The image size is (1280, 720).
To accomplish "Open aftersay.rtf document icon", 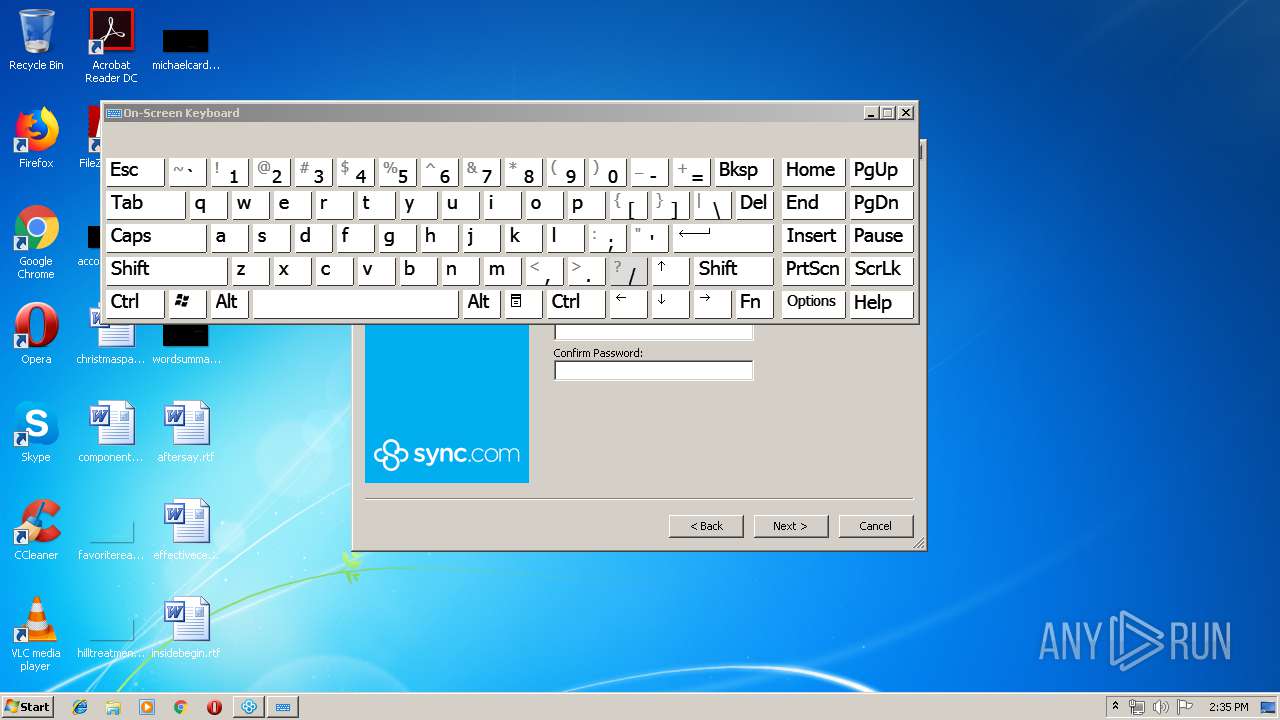I will (186, 432).
